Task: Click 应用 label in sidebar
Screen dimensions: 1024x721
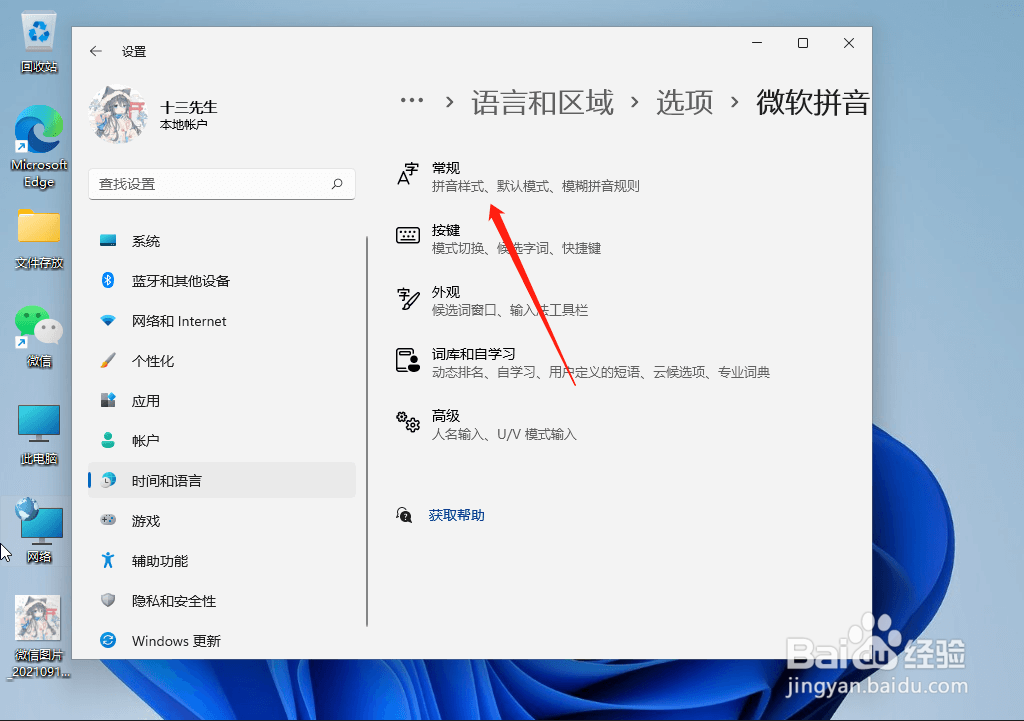Action: pyautogui.click(x=146, y=401)
